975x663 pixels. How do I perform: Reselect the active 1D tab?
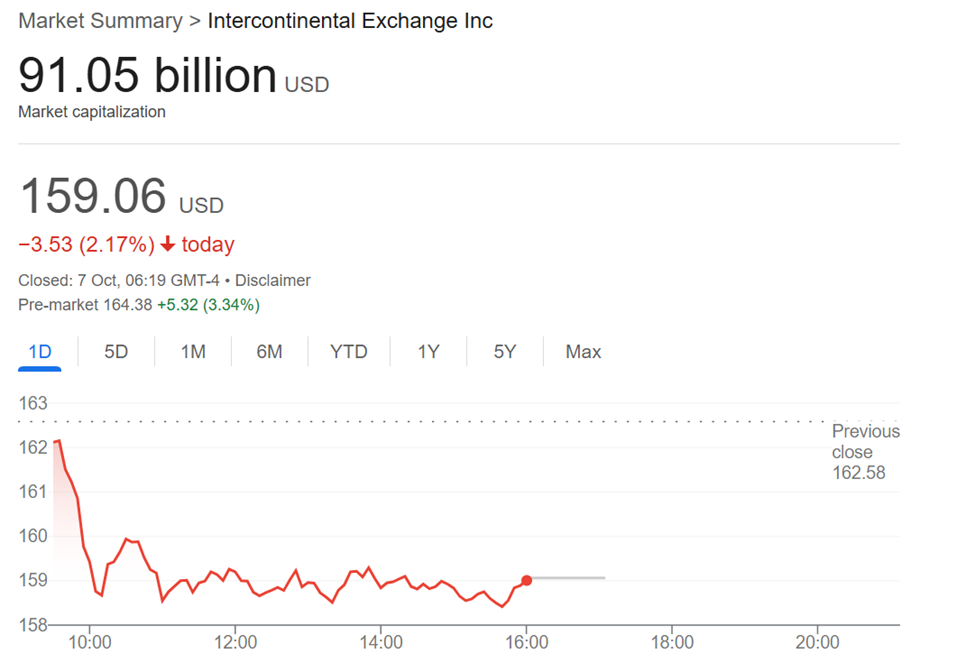[39, 351]
